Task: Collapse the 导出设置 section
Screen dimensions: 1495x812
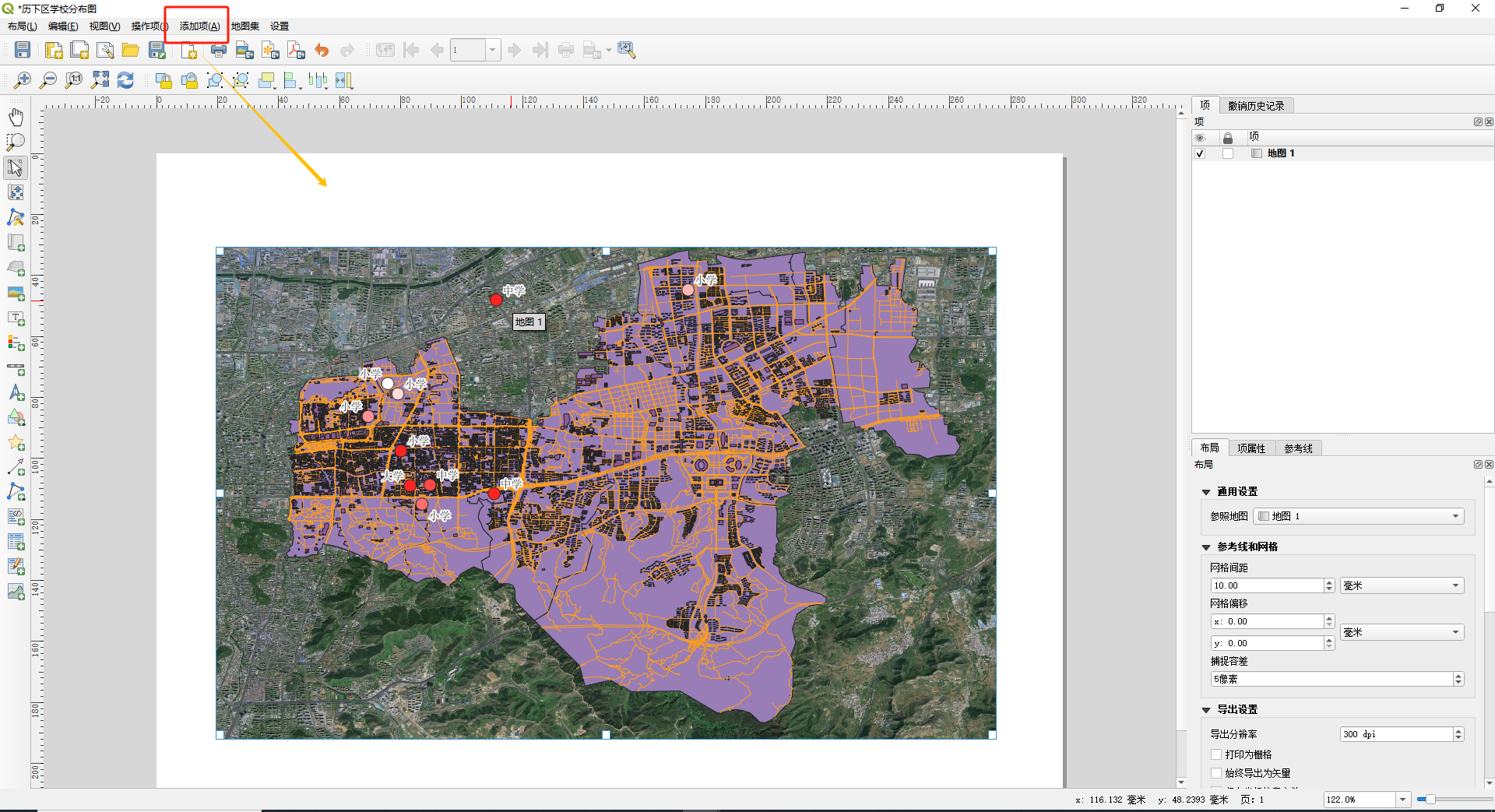Action: pyautogui.click(x=1206, y=710)
